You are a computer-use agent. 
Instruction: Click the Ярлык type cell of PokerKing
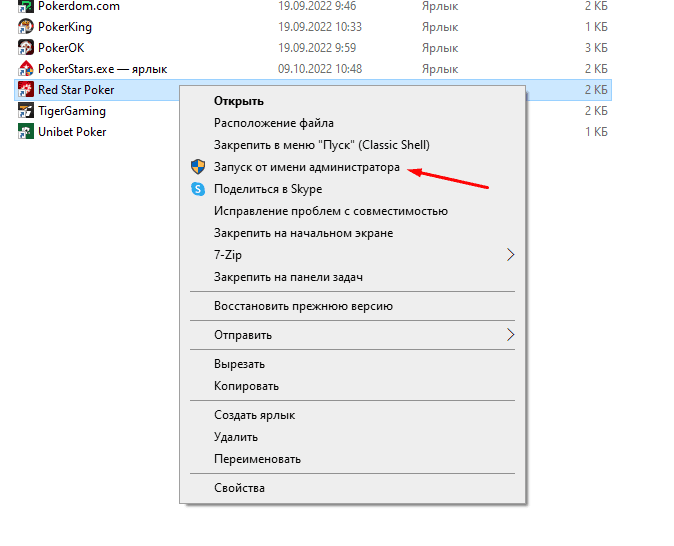[440, 27]
